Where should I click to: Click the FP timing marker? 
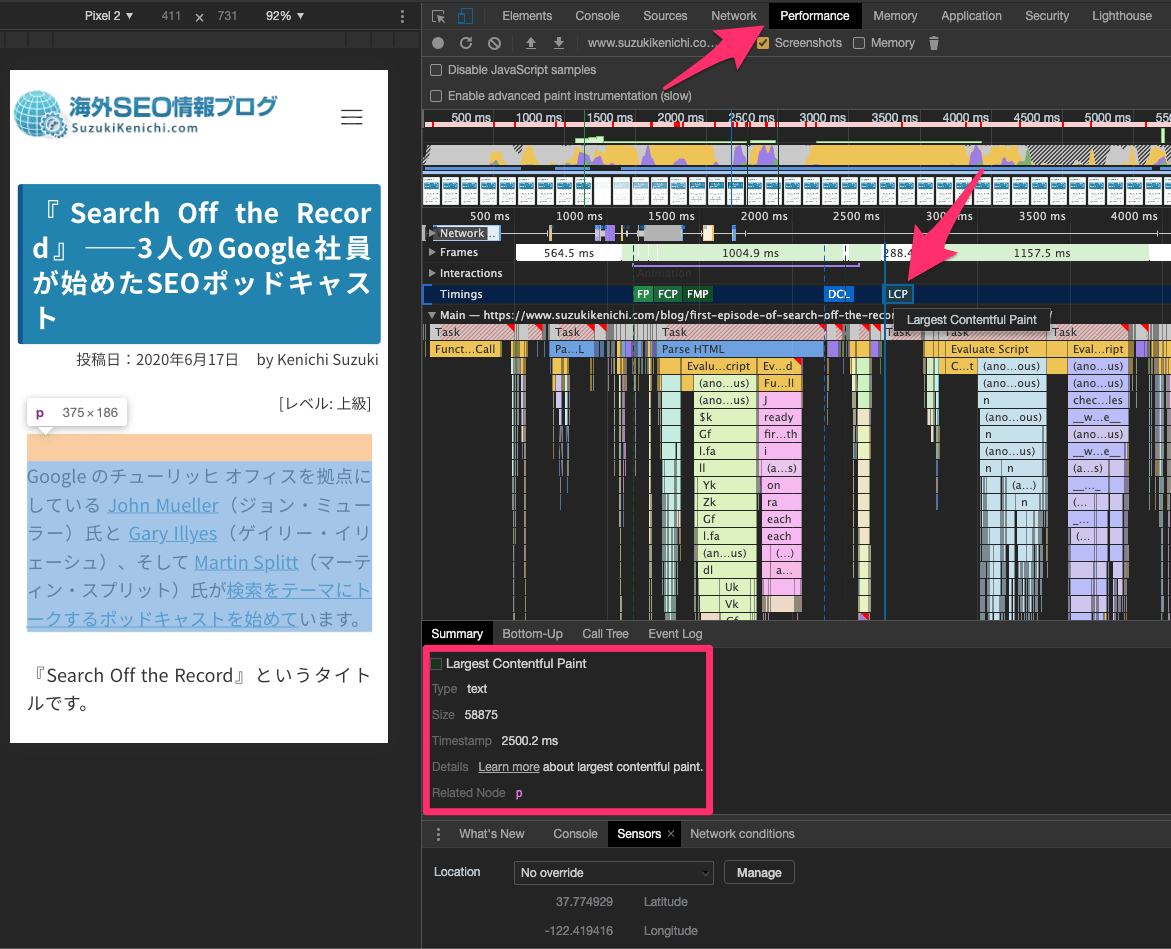pyautogui.click(x=643, y=294)
